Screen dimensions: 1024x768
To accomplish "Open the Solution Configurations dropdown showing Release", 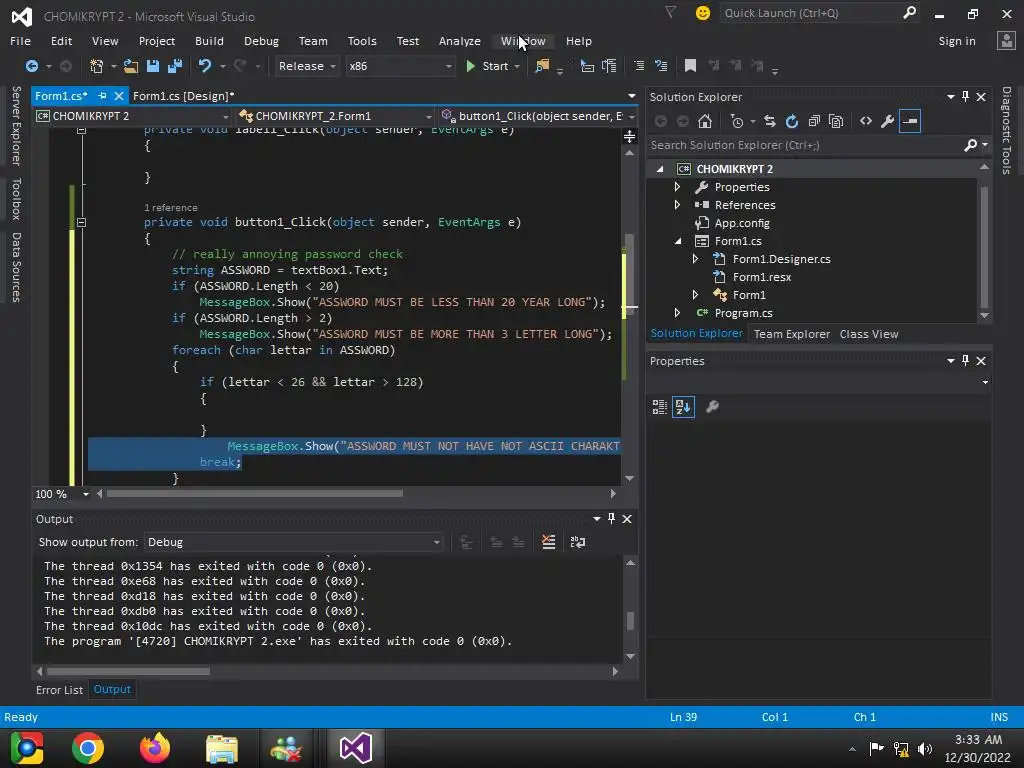I will click(307, 66).
